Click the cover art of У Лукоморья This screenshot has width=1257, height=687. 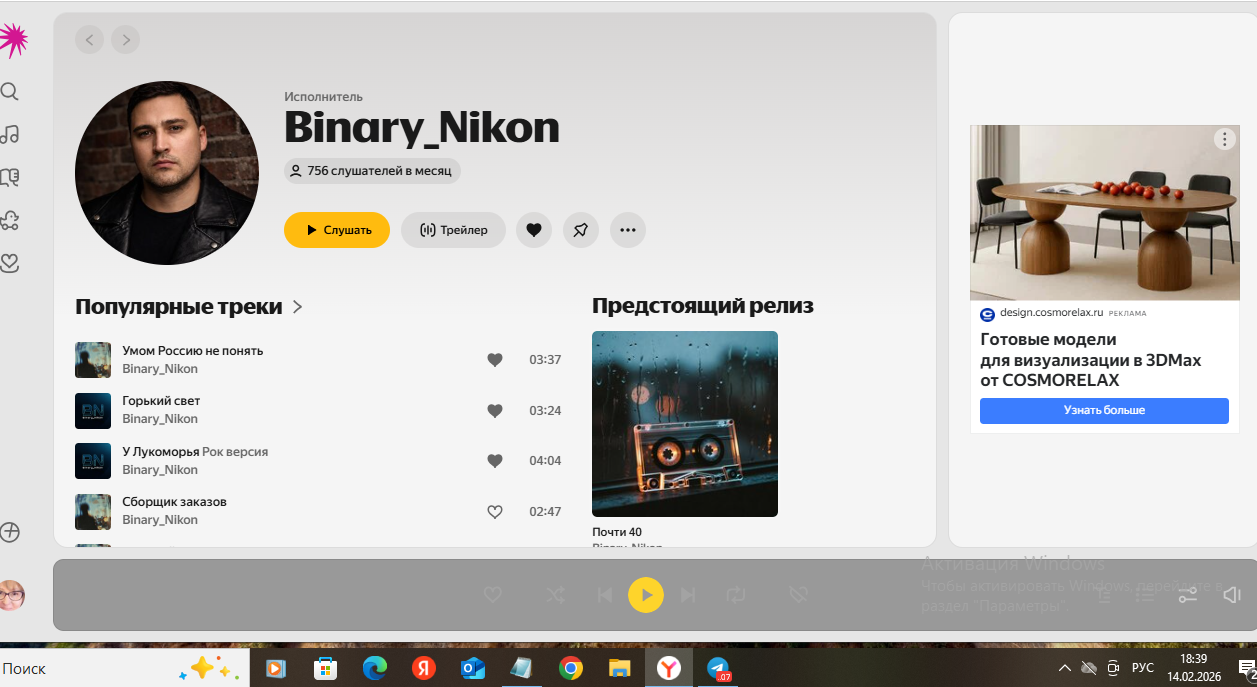pyautogui.click(x=93, y=461)
